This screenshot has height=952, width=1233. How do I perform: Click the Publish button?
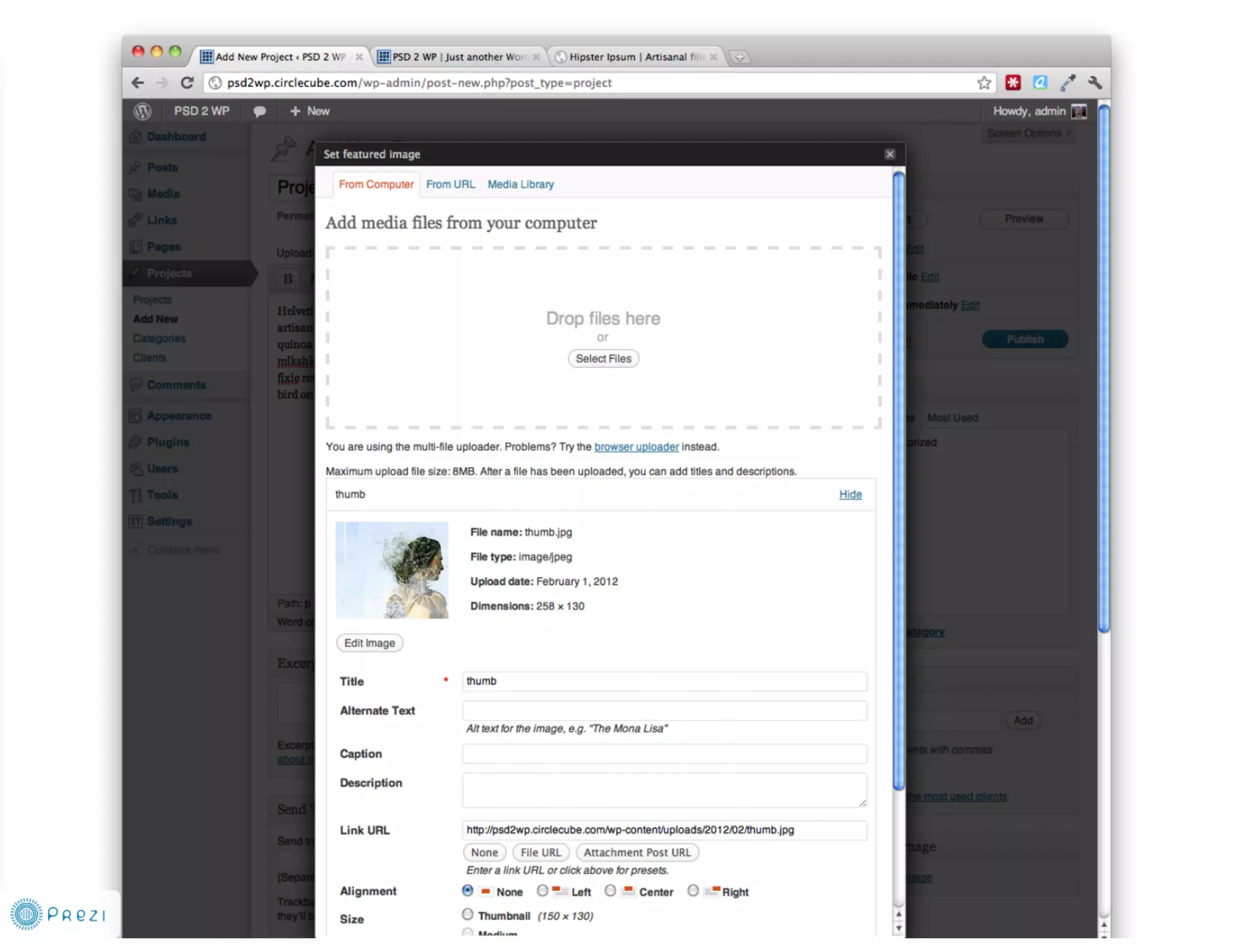point(1025,339)
